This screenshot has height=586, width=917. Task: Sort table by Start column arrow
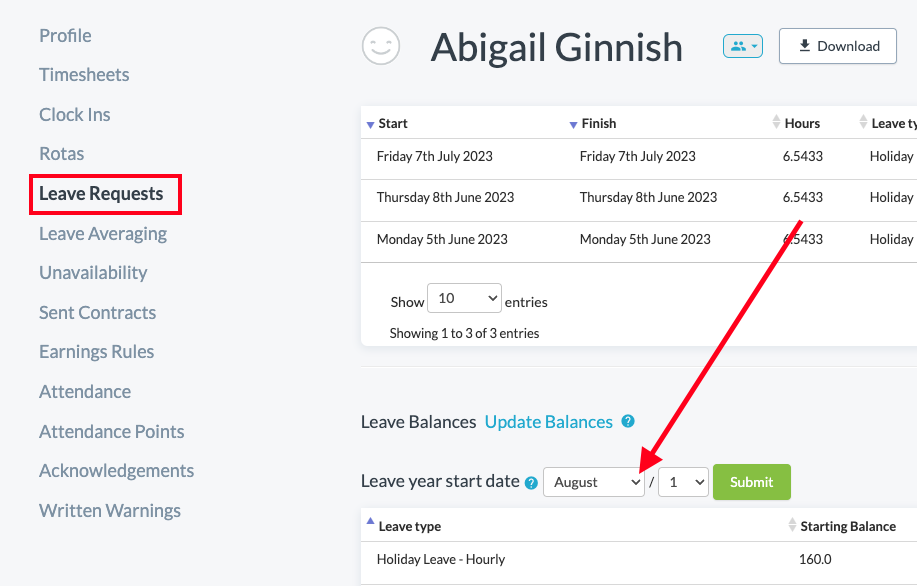coord(371,124)
